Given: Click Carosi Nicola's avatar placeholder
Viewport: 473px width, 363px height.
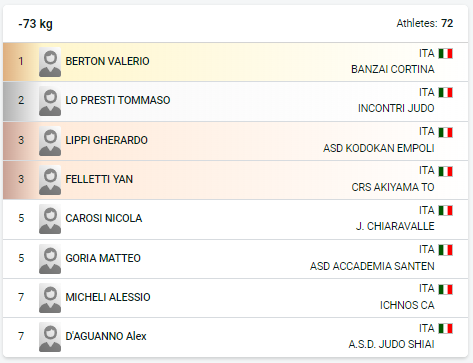Looking at the screenshot, I should [x=50, y=219].
